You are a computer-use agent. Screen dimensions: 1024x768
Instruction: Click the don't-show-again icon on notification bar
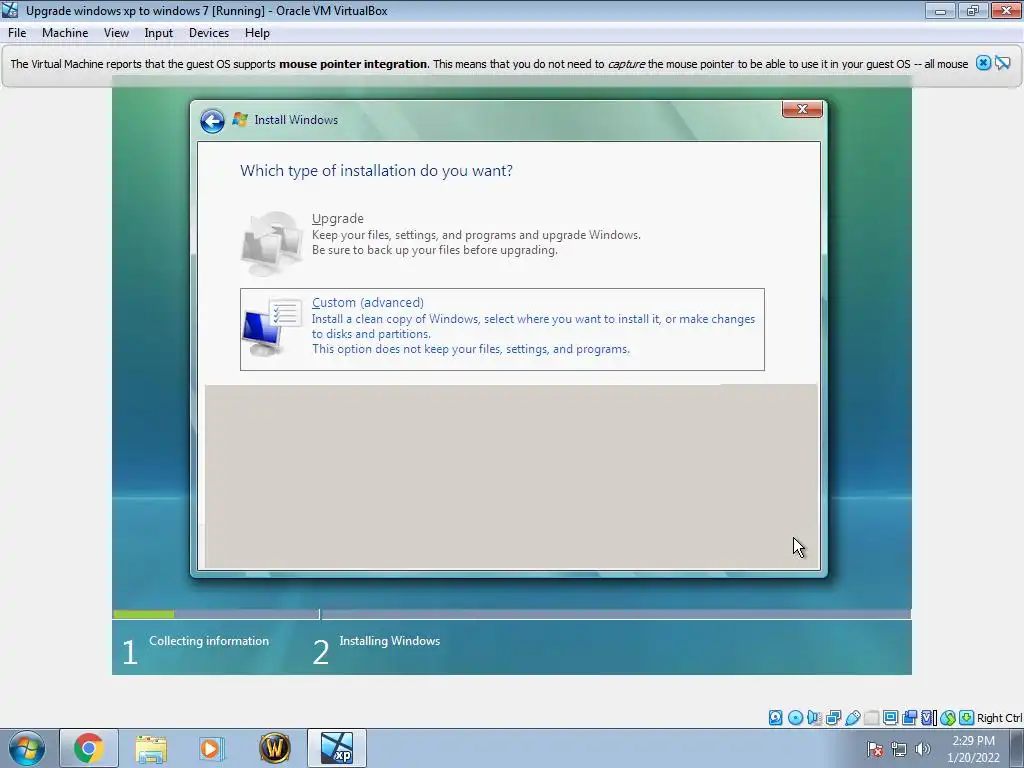[x=1003, y=63]
